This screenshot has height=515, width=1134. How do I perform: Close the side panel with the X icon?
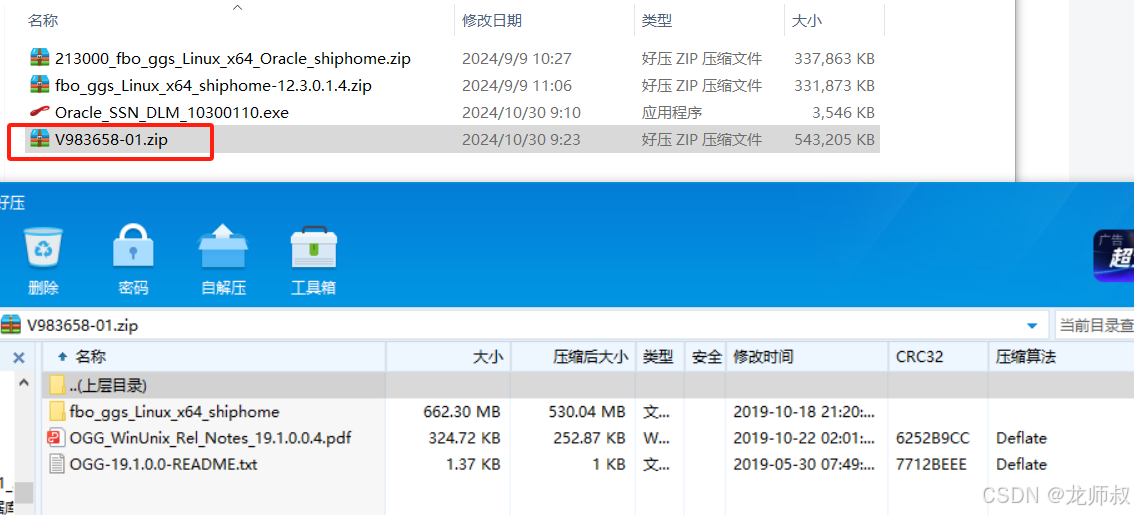point(20,357)
